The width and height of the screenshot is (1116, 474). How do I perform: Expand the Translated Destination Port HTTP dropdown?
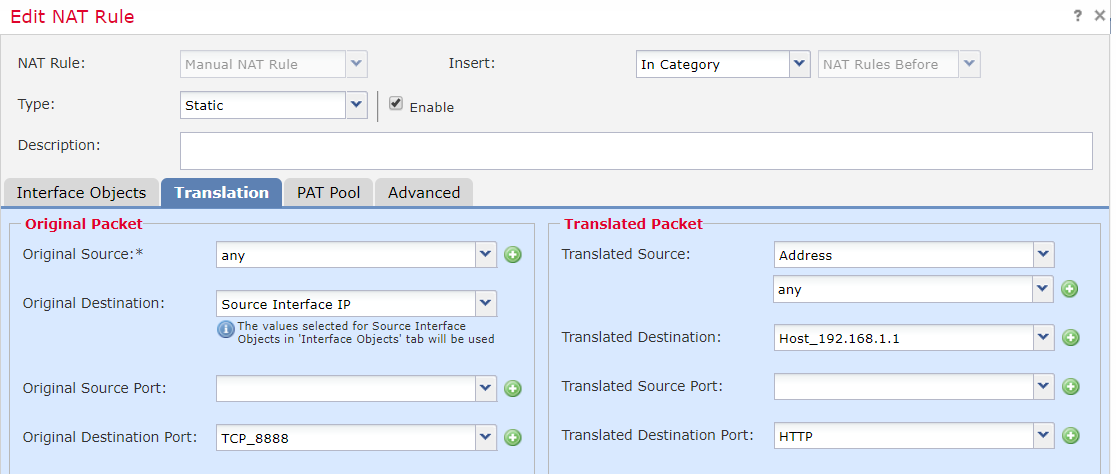(x=1044, y=436)
